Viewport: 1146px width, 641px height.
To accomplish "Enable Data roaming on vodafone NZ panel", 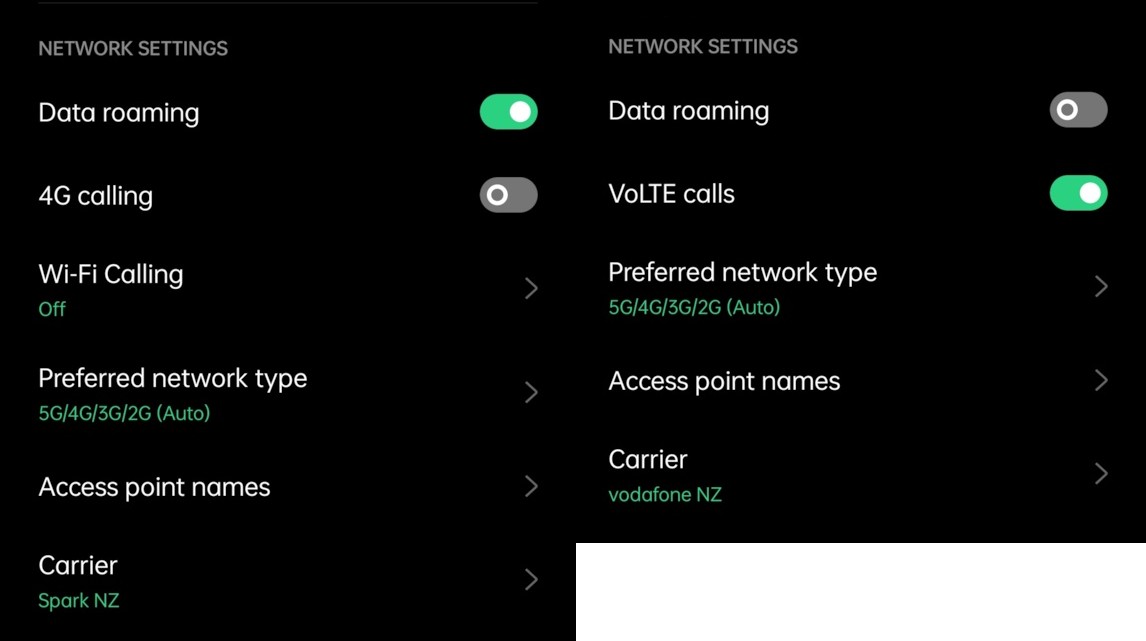I will pyautogui.click(x=1078, y=110).
